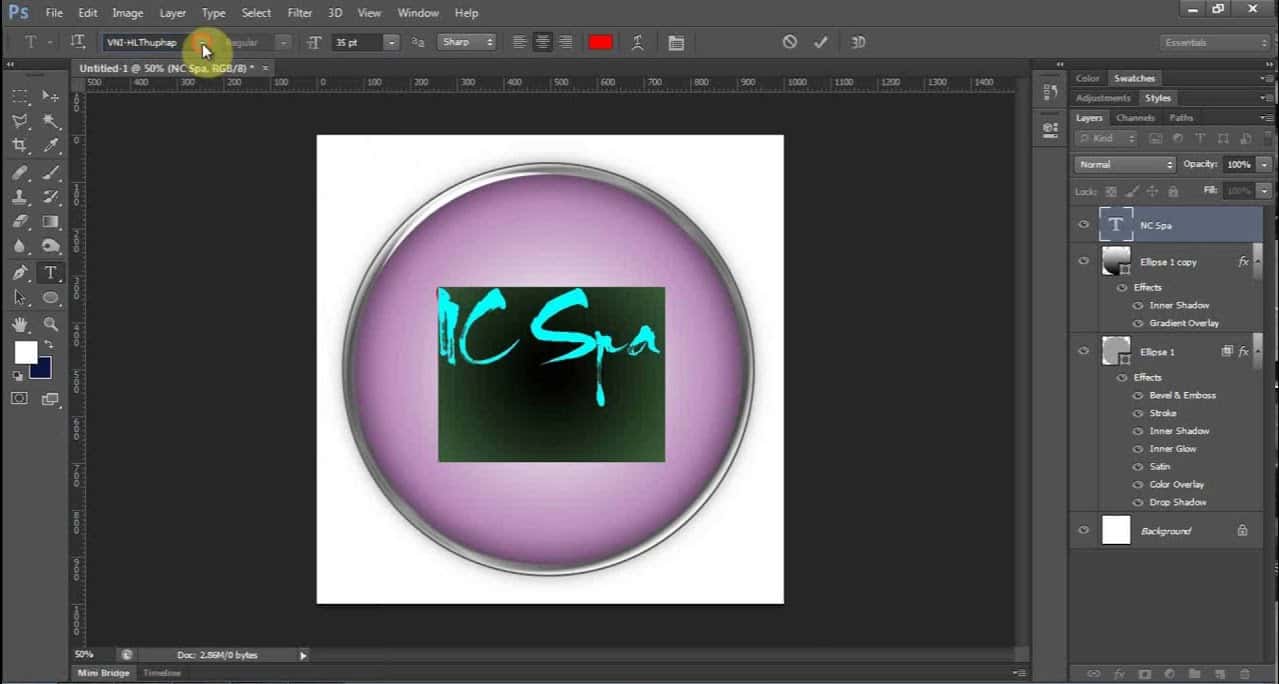Open the anti-aliasing Sharp dropdown
This screenshot has height=684, width=1279.
coord(467,42)
